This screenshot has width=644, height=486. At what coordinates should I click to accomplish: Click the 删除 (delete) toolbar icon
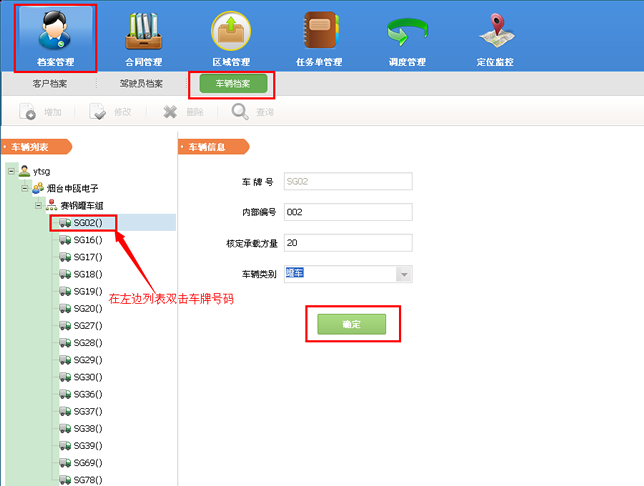click(x=171, y=112)
